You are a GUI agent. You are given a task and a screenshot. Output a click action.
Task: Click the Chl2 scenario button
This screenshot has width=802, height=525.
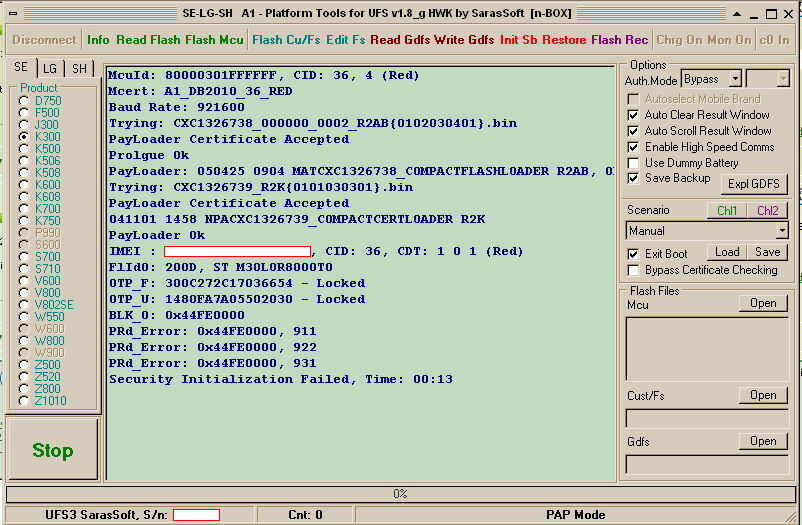767,210
